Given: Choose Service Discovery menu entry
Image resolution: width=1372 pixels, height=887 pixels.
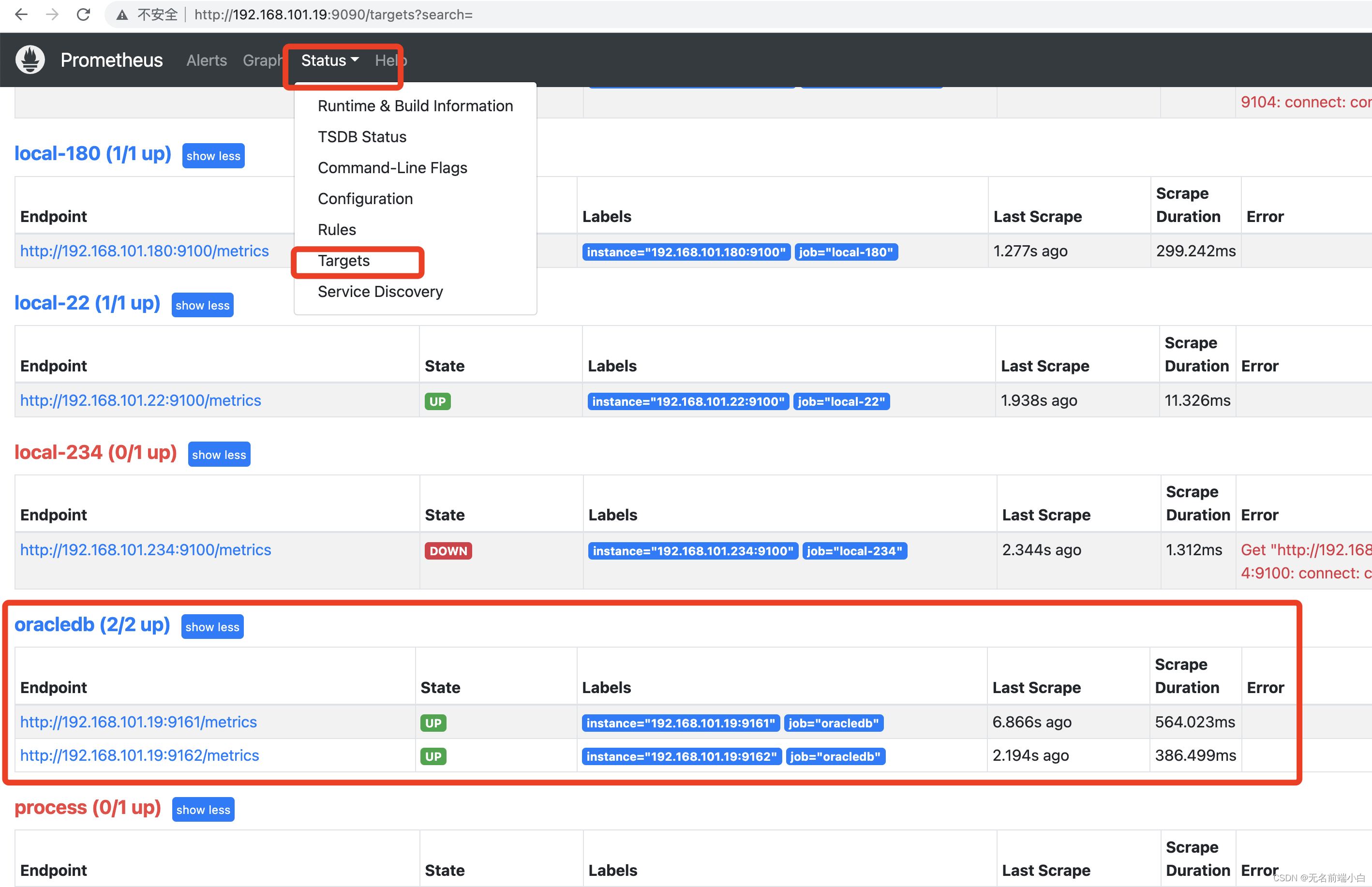Looking at the screenshot, I should point(415,292).
